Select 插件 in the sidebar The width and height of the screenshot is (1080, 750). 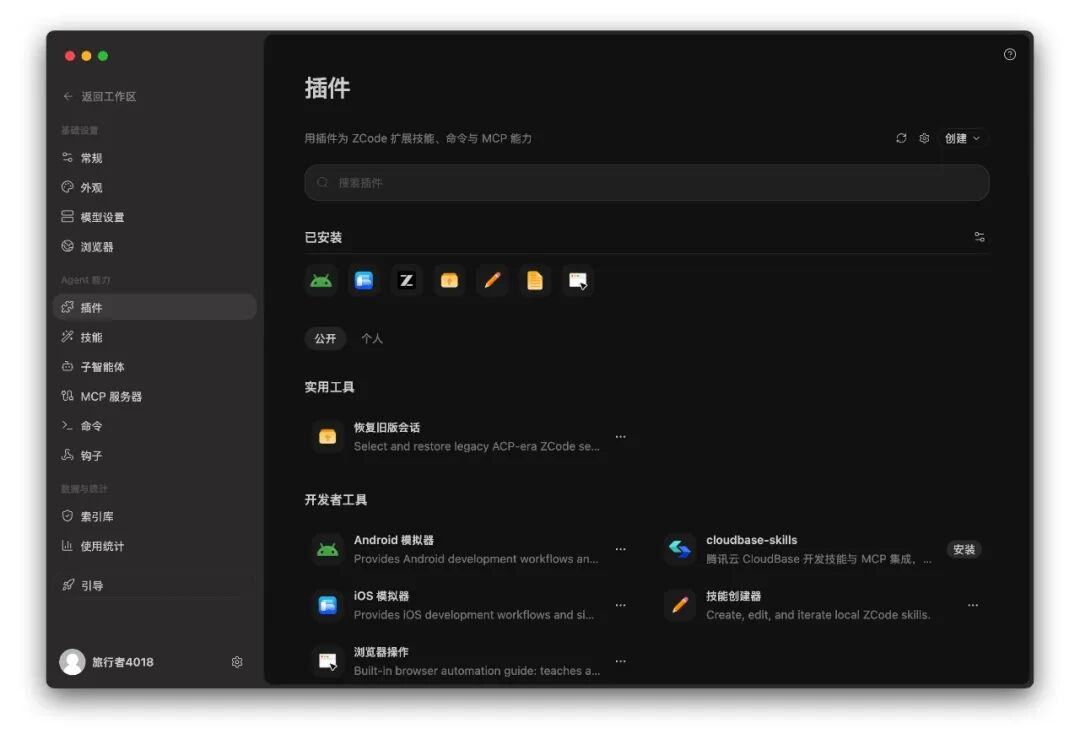point(154,307)
